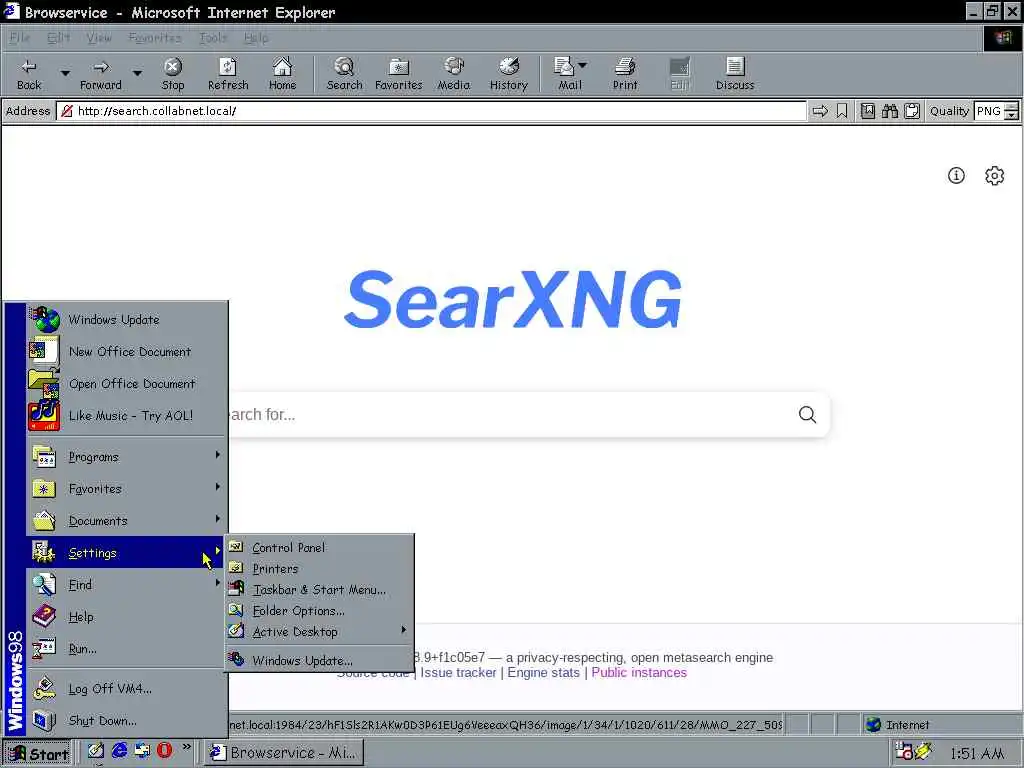The height and width of the screenshot is (768, 1024).
Task: Expand quick launch overflow chevron
Action: 187,747
